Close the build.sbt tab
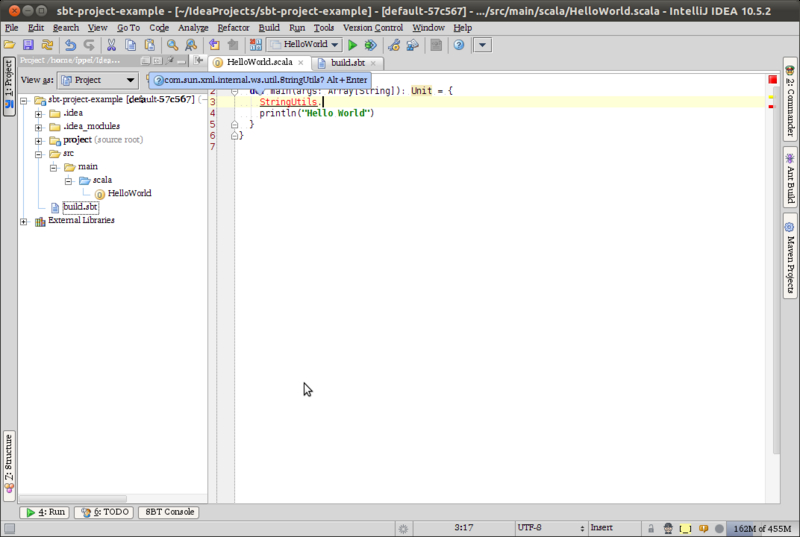This screenshot has width=800, height=537. tap(373, 63)
